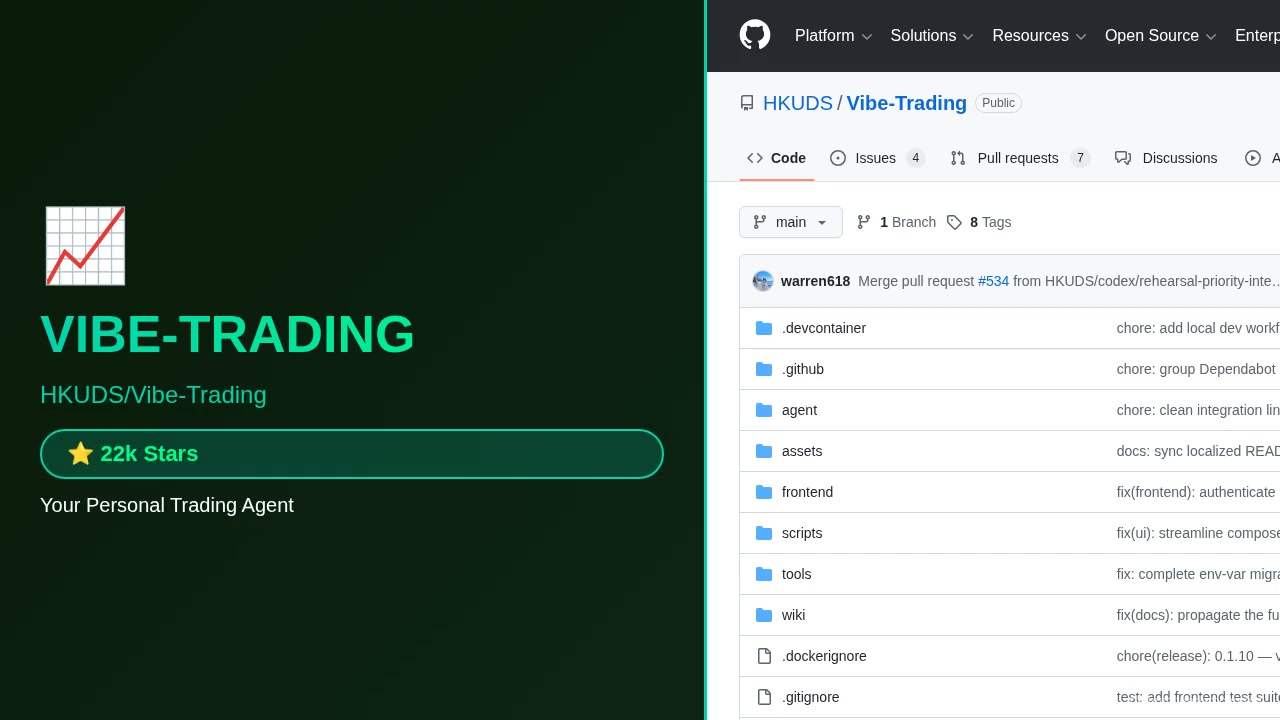The height and width of the screenshot is (720, 1280).
Task: Open the frontend folder
Action: 807,492
